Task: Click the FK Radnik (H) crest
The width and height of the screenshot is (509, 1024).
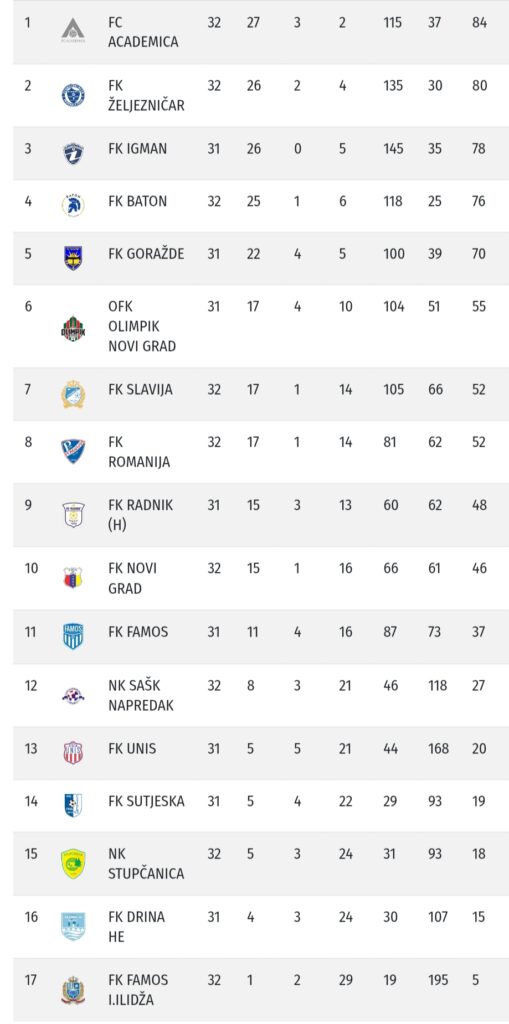Action: click(73, 515)
